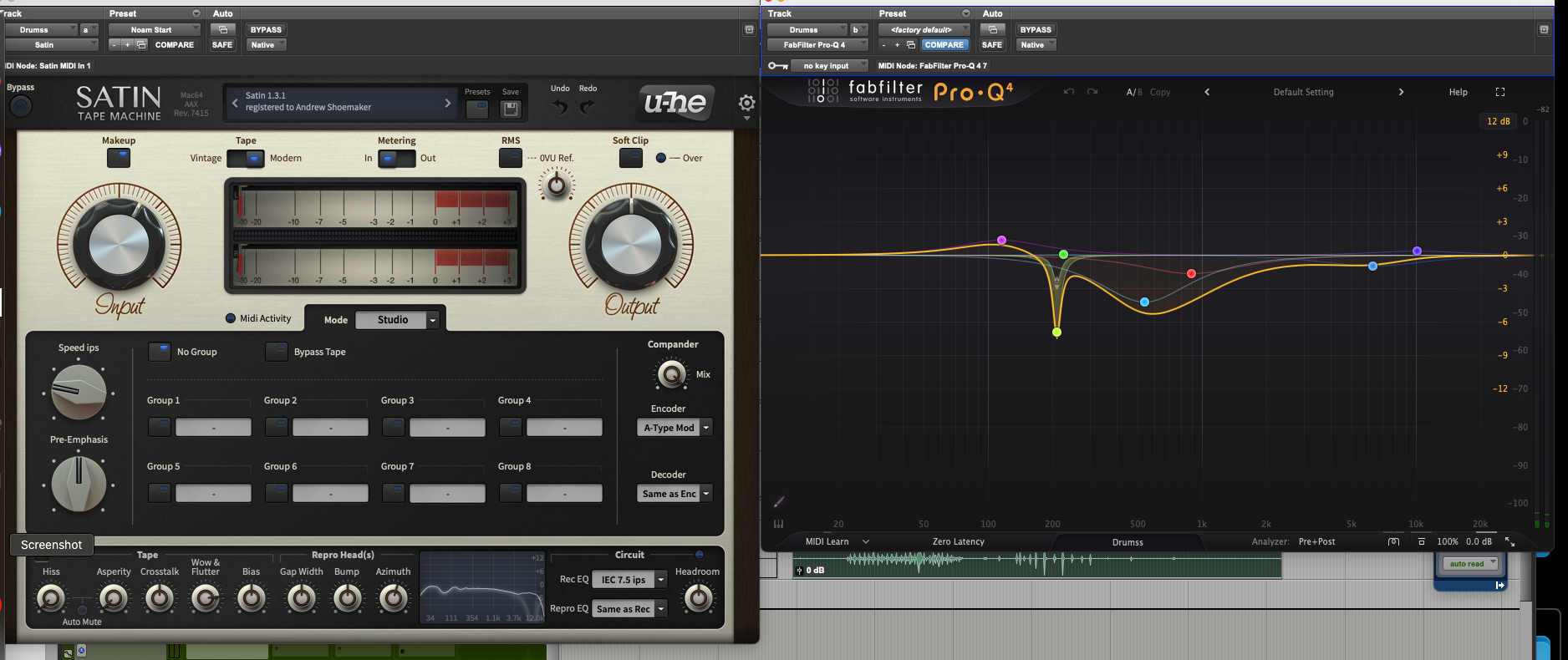Click the u-he logo

(x=675, y=103)
